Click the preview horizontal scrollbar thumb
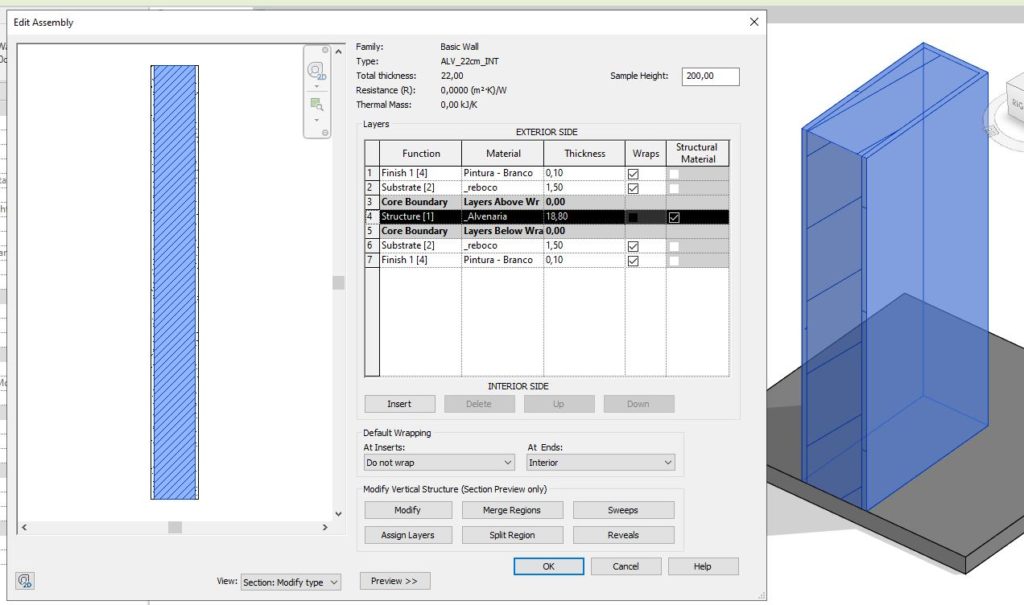 175,527
